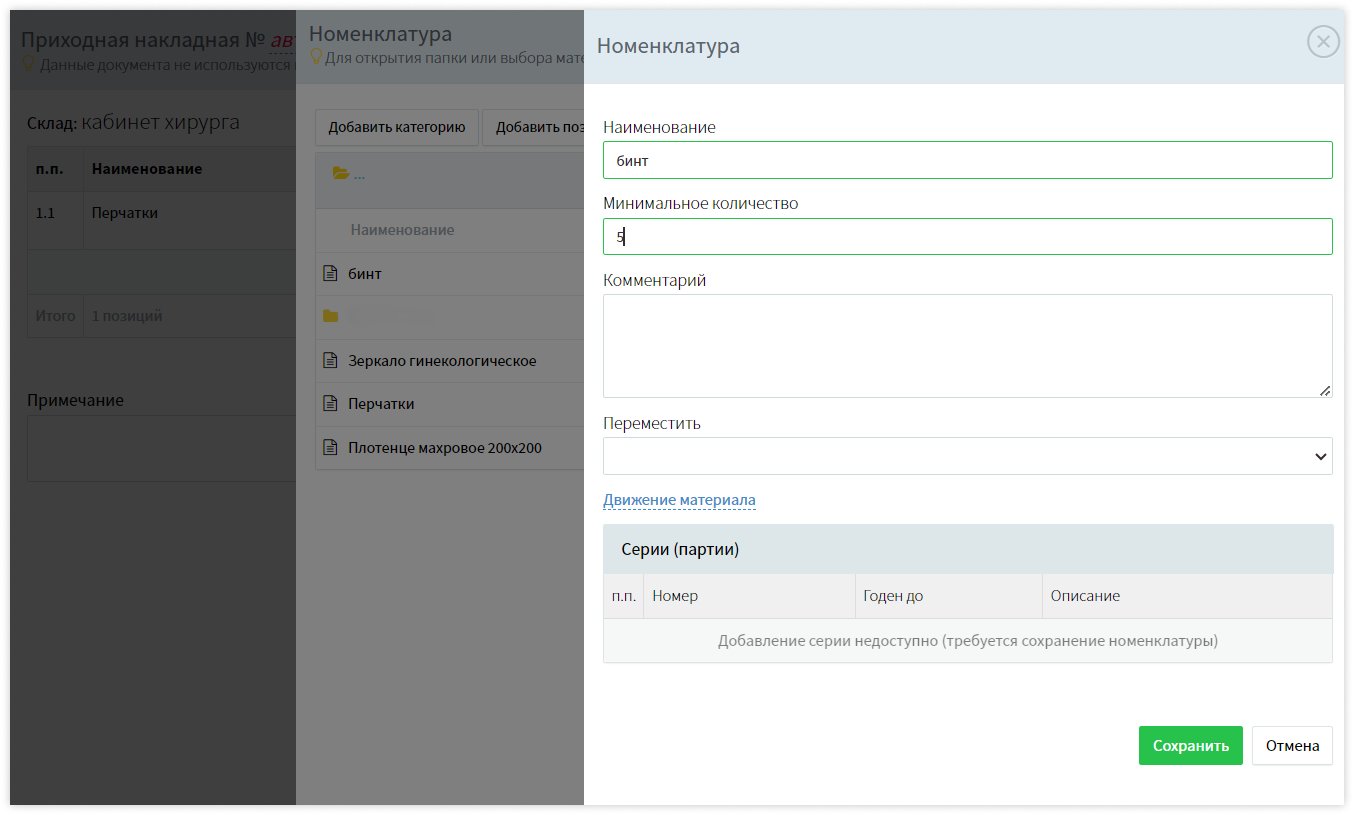
Task: Click inside the Комментарий text area
Action: pyautogui.click(x=967, y=346)
